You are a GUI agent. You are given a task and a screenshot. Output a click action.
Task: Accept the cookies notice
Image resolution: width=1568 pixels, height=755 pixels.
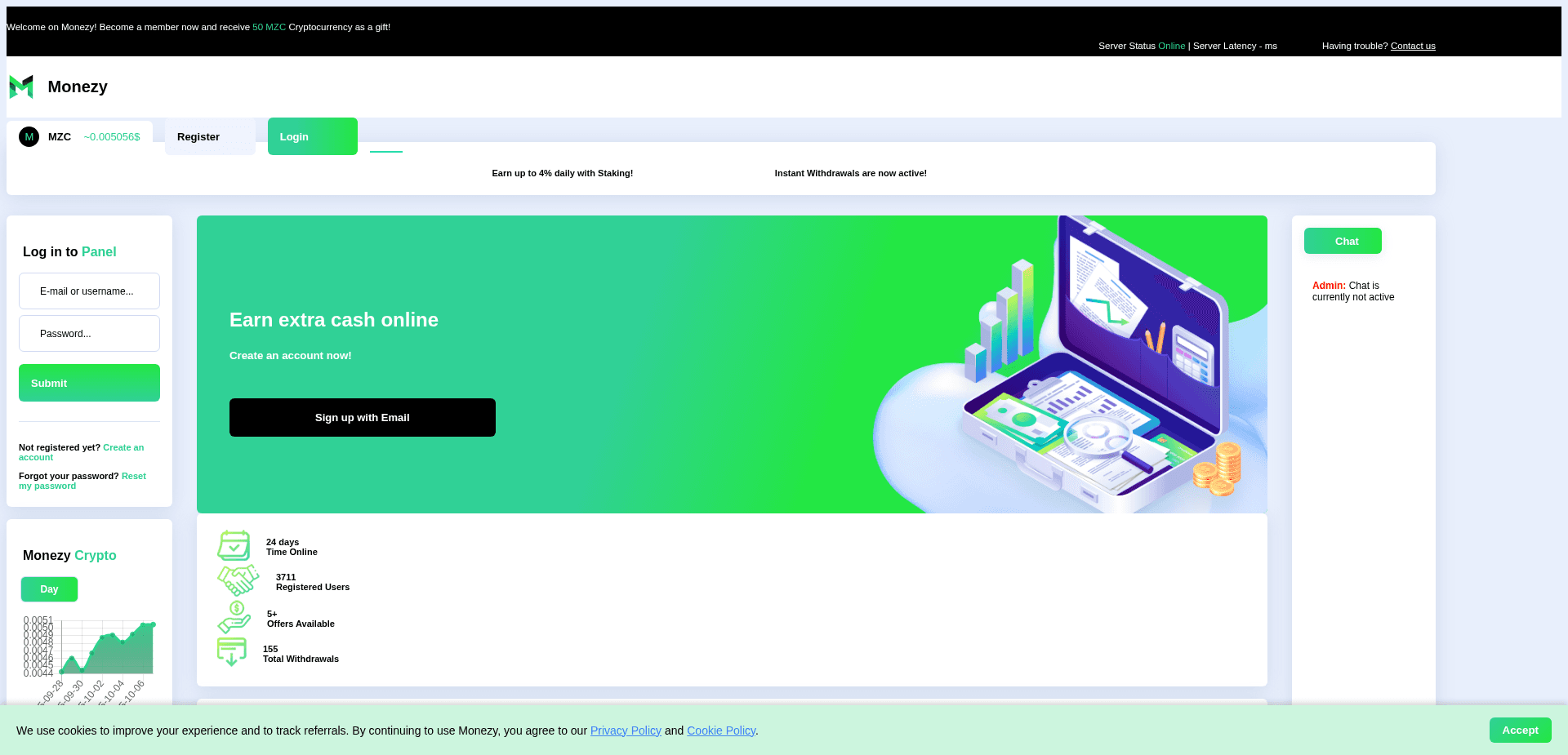click(1520, 730)
